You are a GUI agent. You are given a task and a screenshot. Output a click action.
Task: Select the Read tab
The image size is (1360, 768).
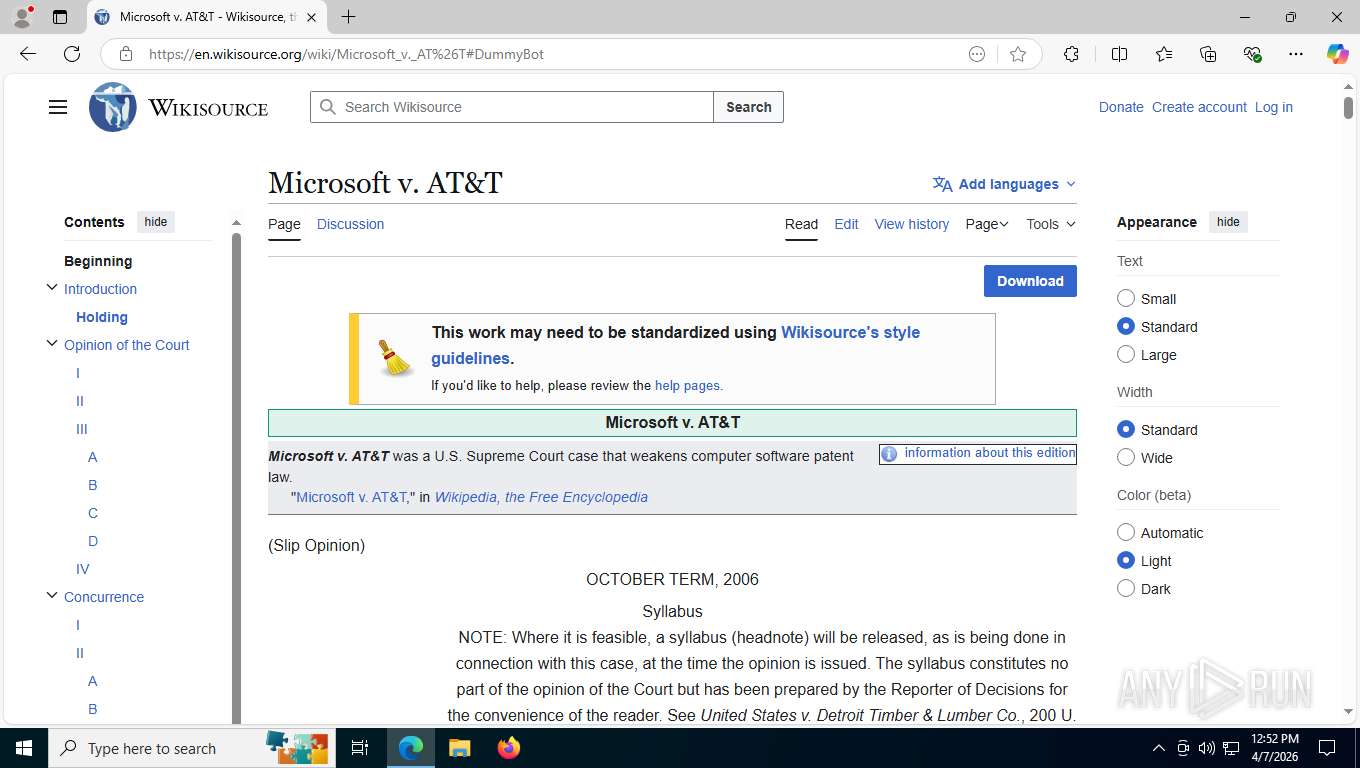click(801, 224)
